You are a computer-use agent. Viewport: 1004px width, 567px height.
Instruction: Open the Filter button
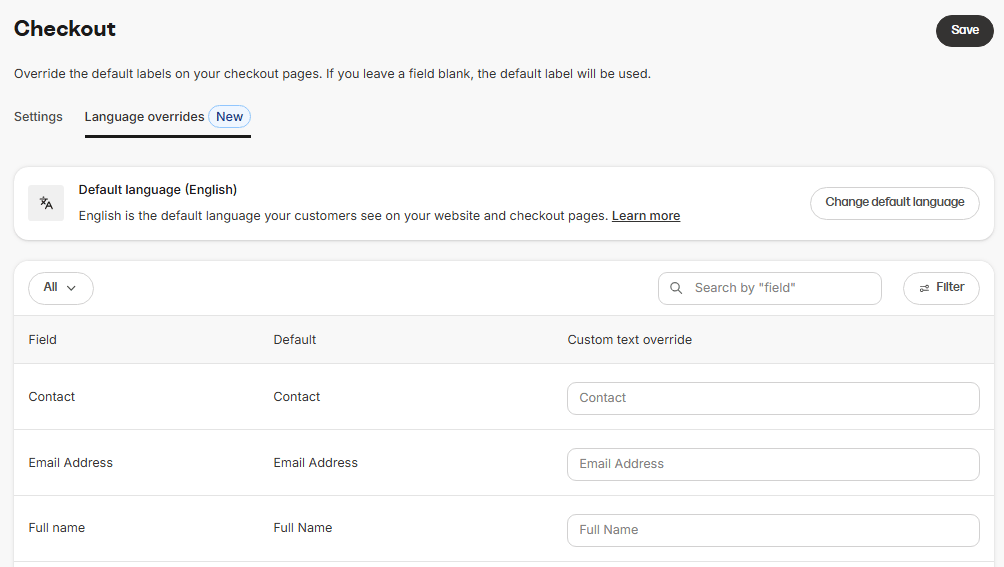click(941, 288)
